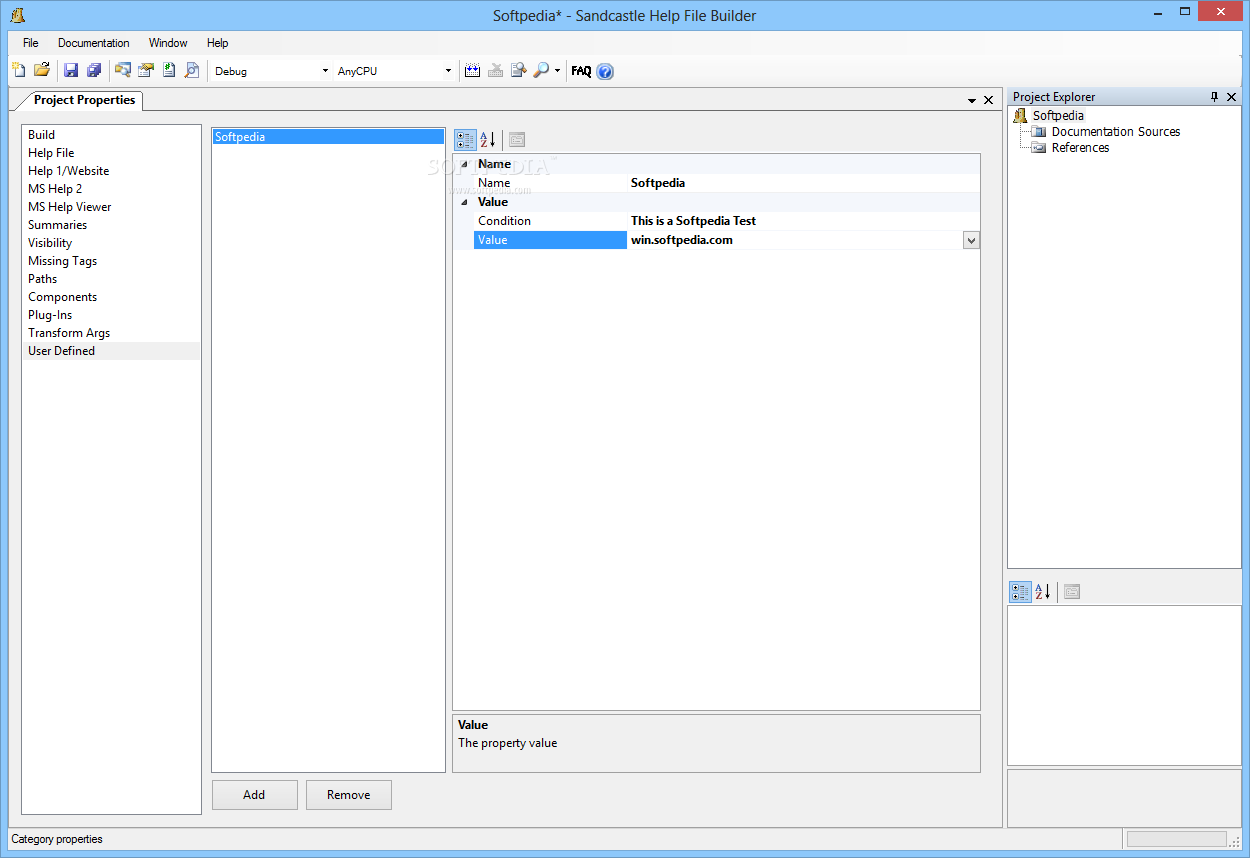The height and width of the screenshot is (858, 1250).
Task: Select the MS Help 2 category
Action: (x=111, y=189)
